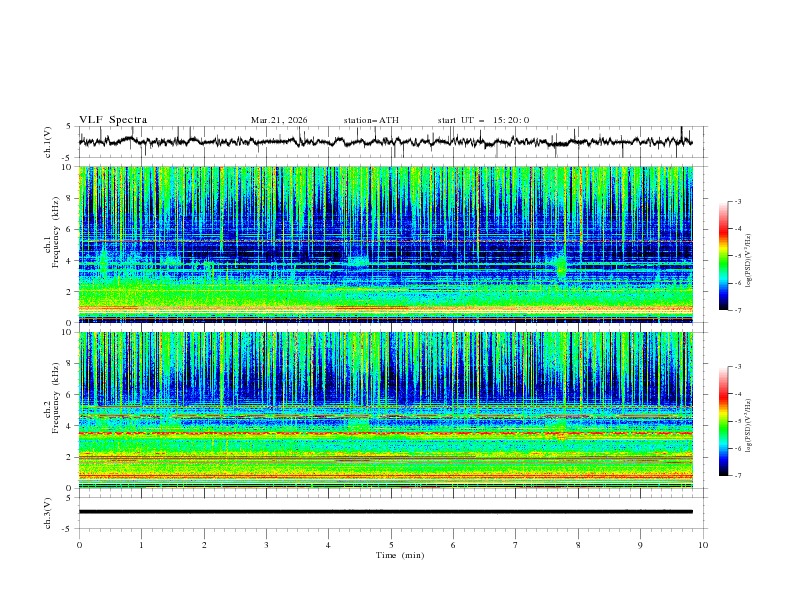
Task: Click the "-7" tick of ch.2 color bar
Action: (x=737, y=475)
